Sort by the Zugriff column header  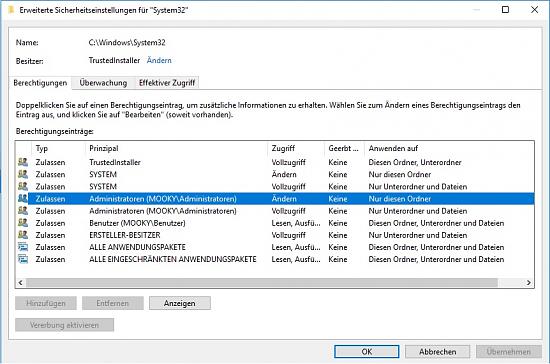(296, 148)
